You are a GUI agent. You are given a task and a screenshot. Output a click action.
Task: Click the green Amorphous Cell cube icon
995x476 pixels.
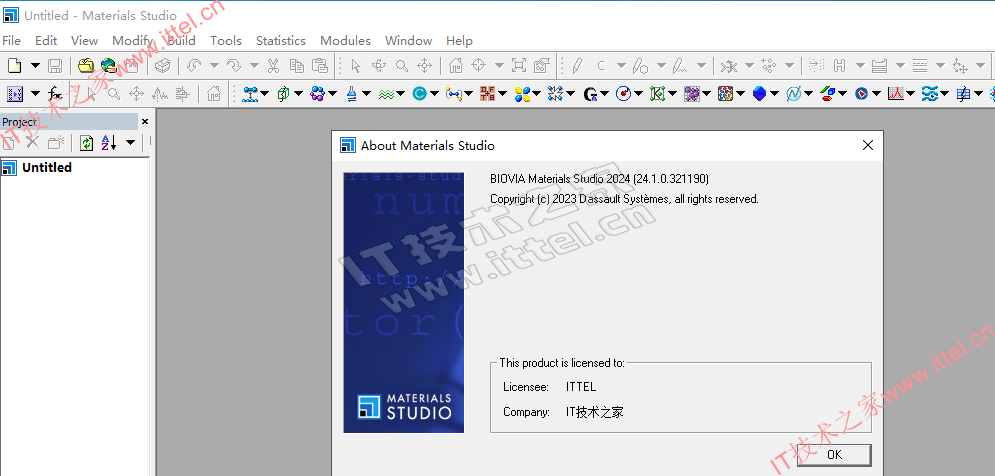[x=283, y=94]
